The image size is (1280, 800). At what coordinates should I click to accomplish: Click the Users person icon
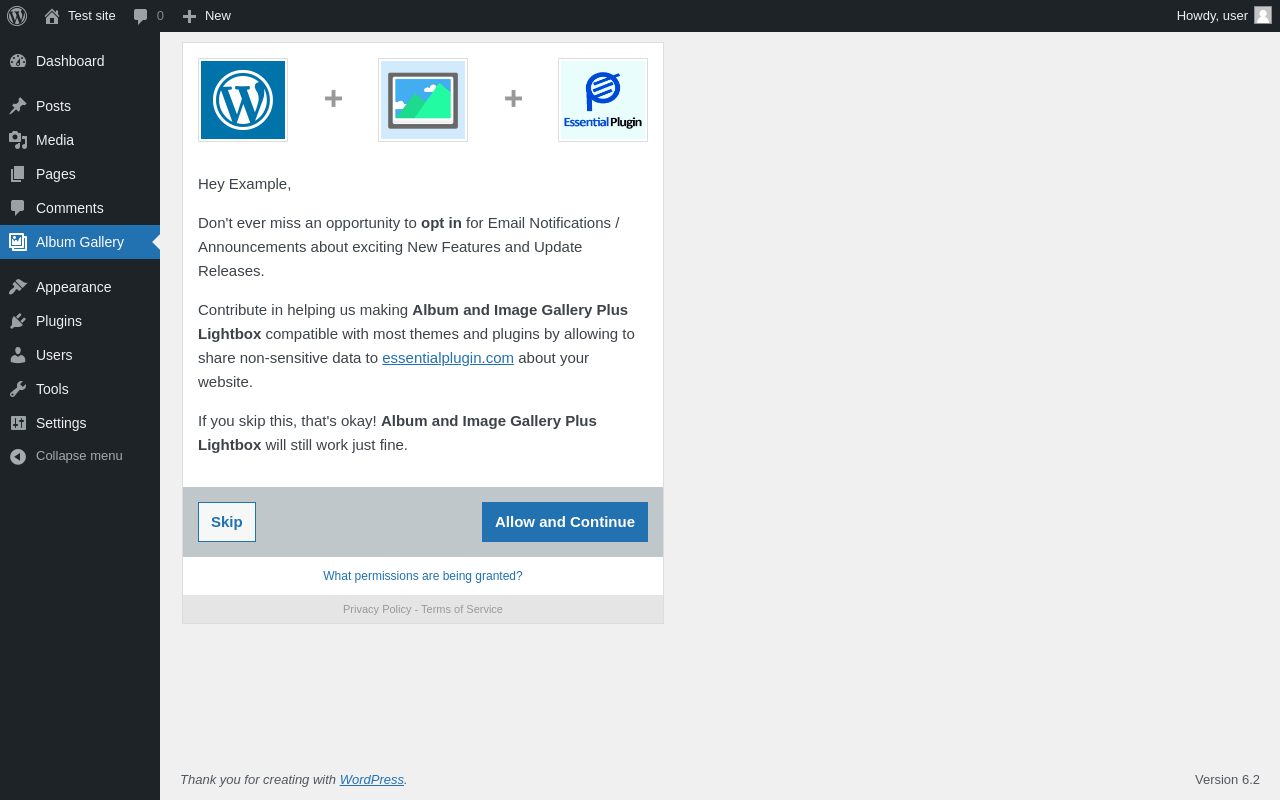(18, 355)
